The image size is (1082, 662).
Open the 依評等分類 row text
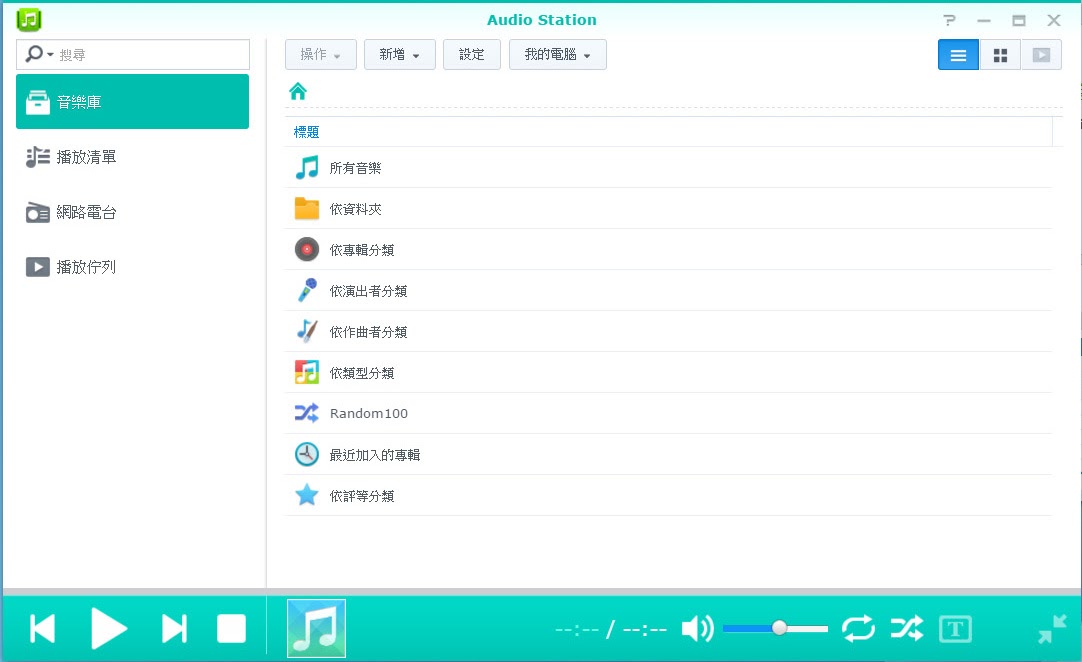point(362,496)
